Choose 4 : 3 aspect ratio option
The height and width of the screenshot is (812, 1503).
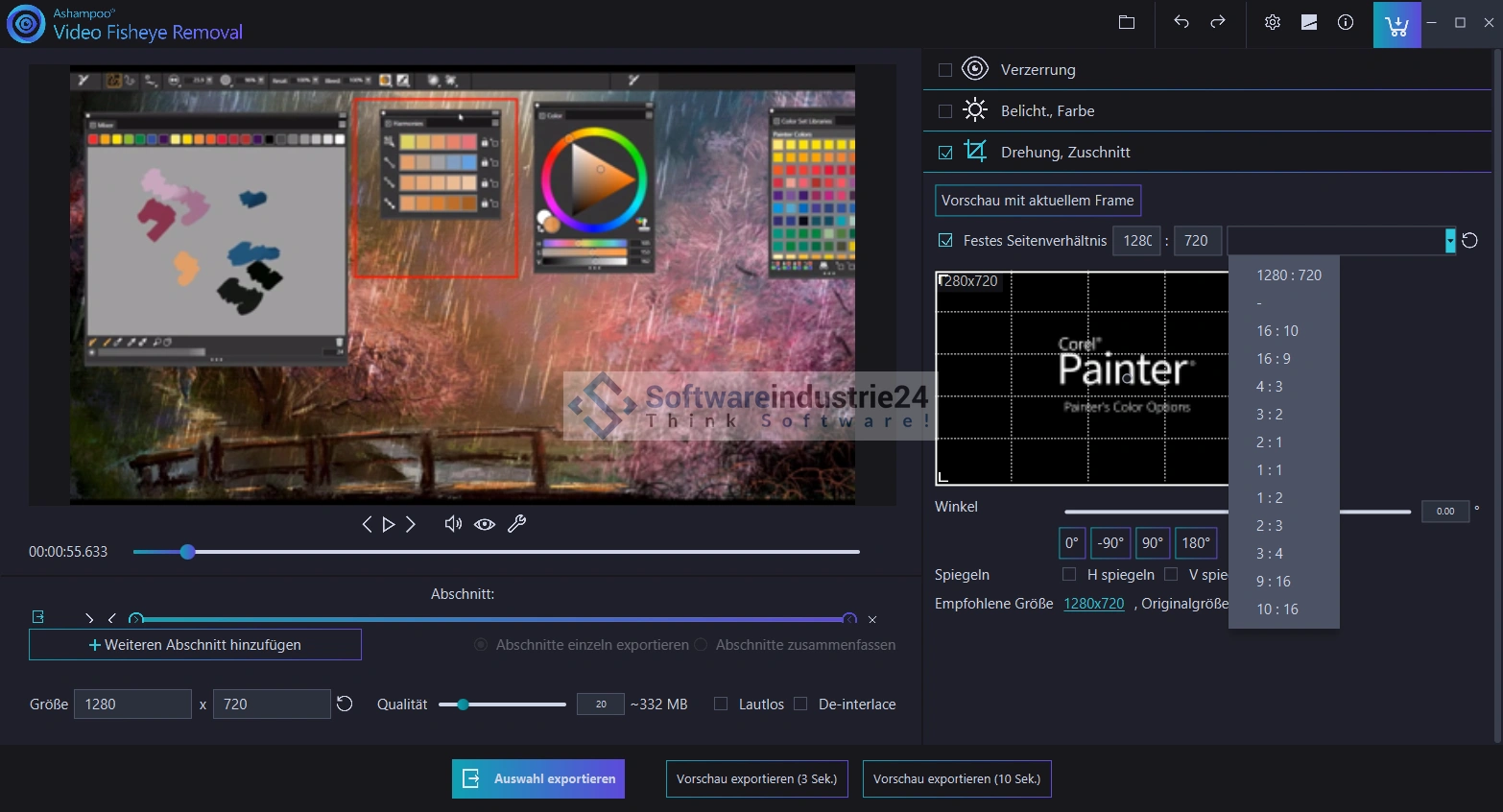point(1270,387)
